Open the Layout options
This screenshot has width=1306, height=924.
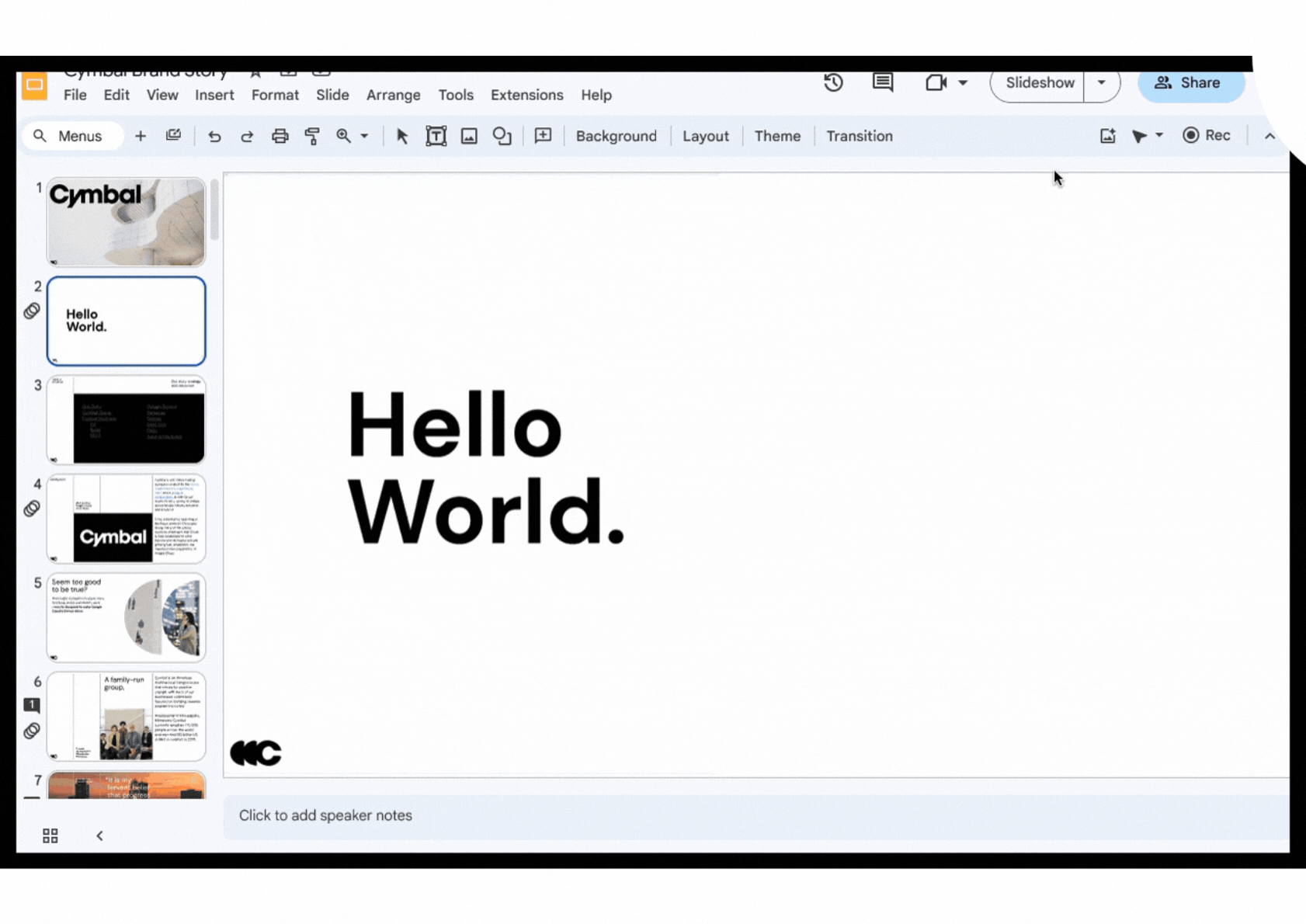coord(706,136)
